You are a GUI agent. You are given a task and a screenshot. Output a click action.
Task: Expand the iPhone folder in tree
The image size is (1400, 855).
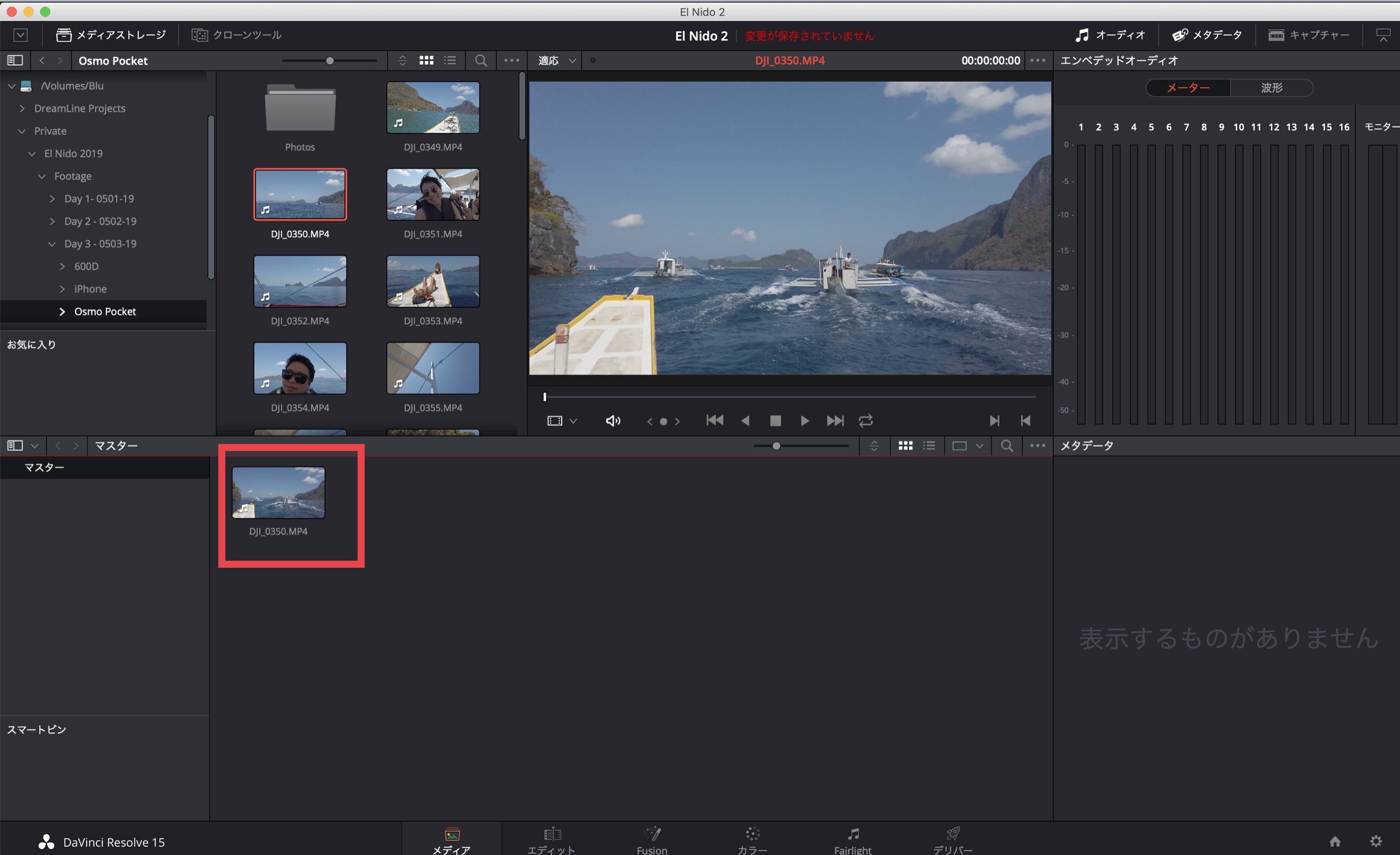coord(63,289)
